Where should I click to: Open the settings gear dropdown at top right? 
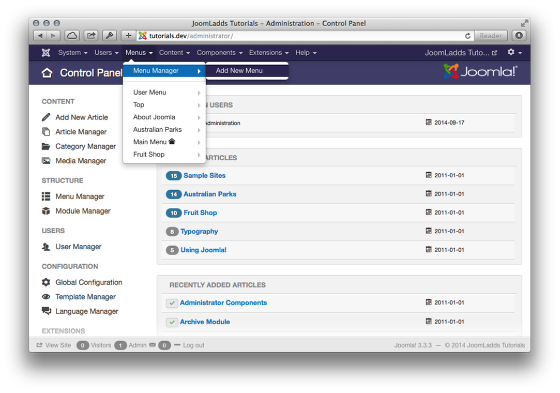(x=515, y=53)
